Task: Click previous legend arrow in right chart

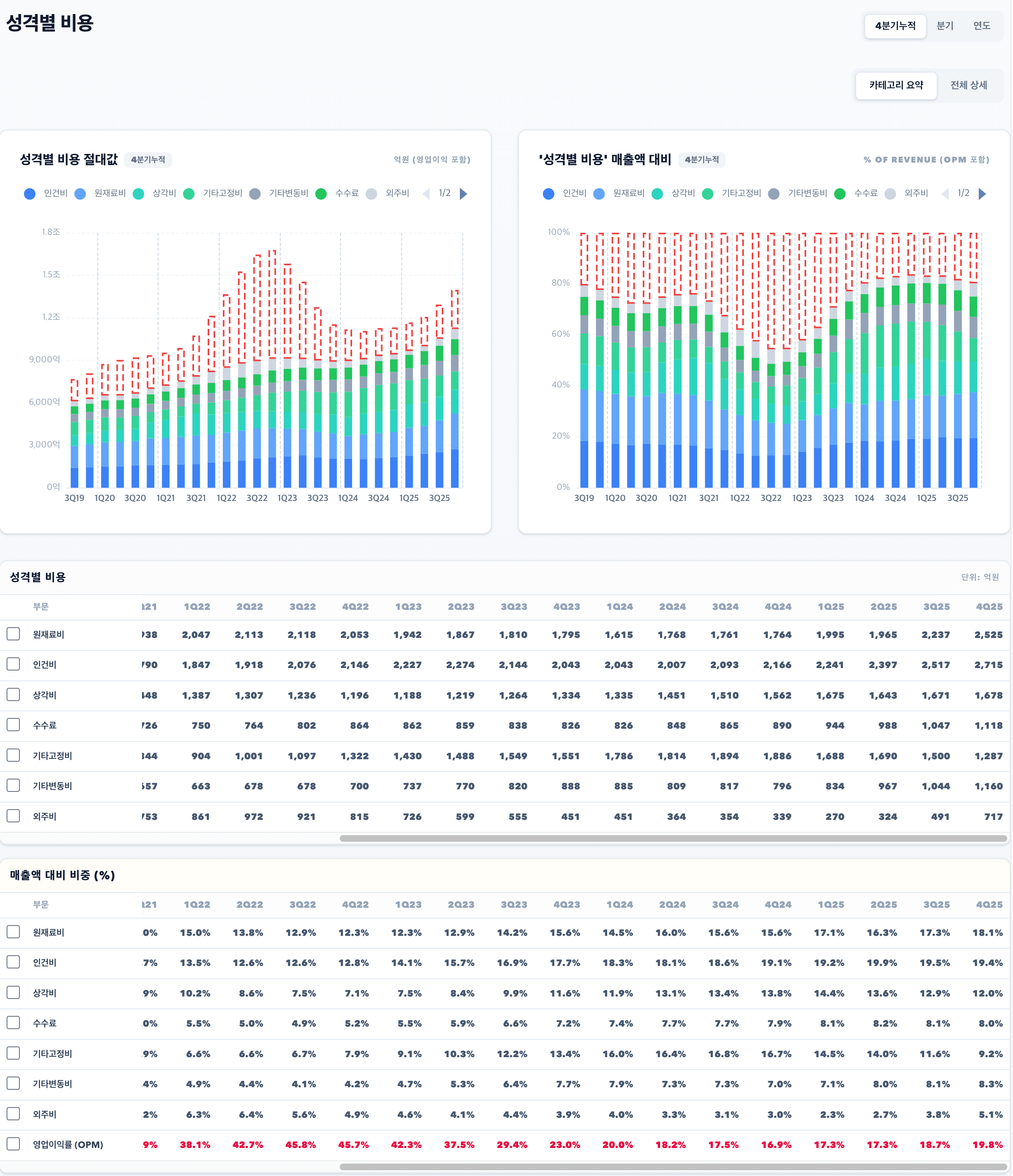Action: click(945, 194)
